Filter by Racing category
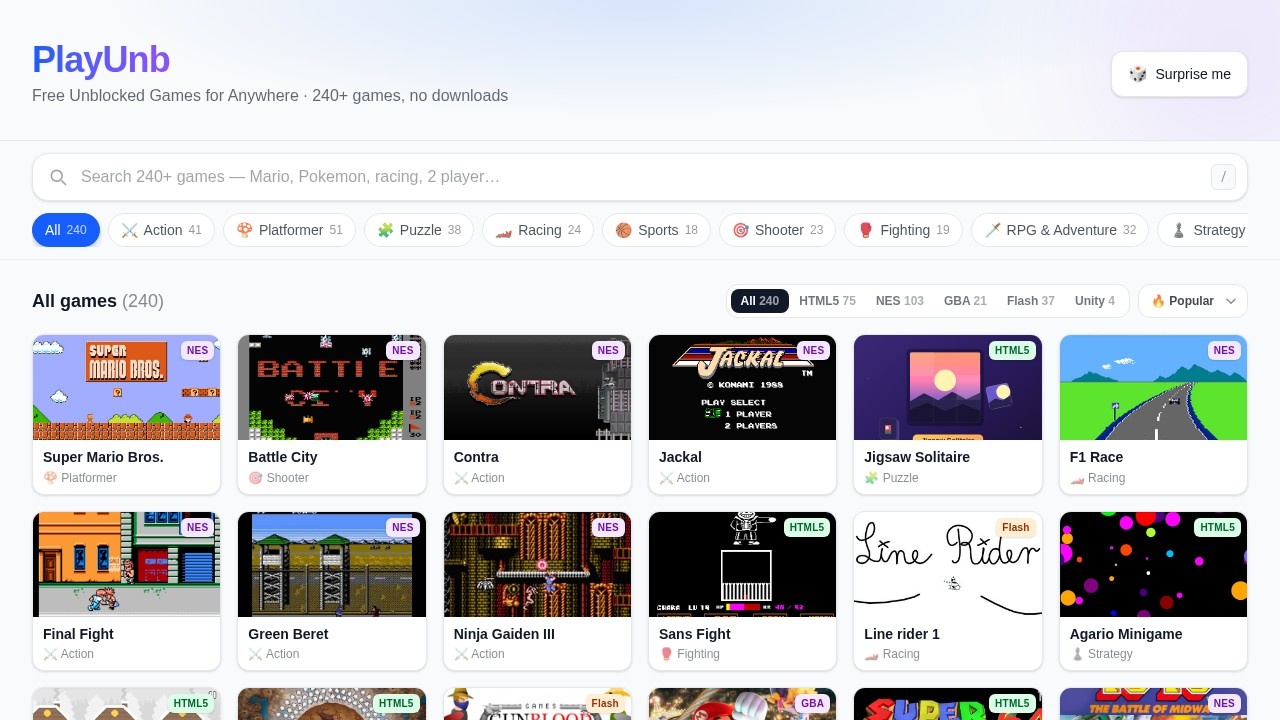The width and height of the screenshot is (1280, 720). (538, 230)
